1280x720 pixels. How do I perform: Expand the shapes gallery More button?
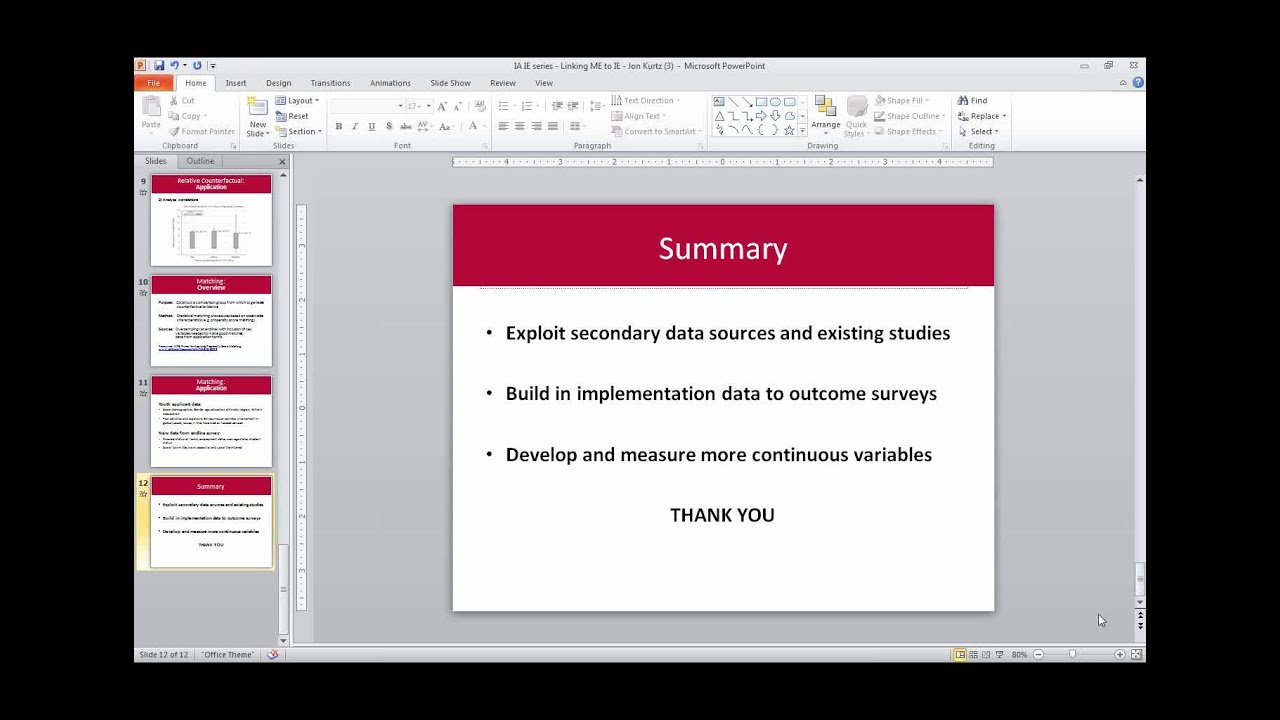802,130
